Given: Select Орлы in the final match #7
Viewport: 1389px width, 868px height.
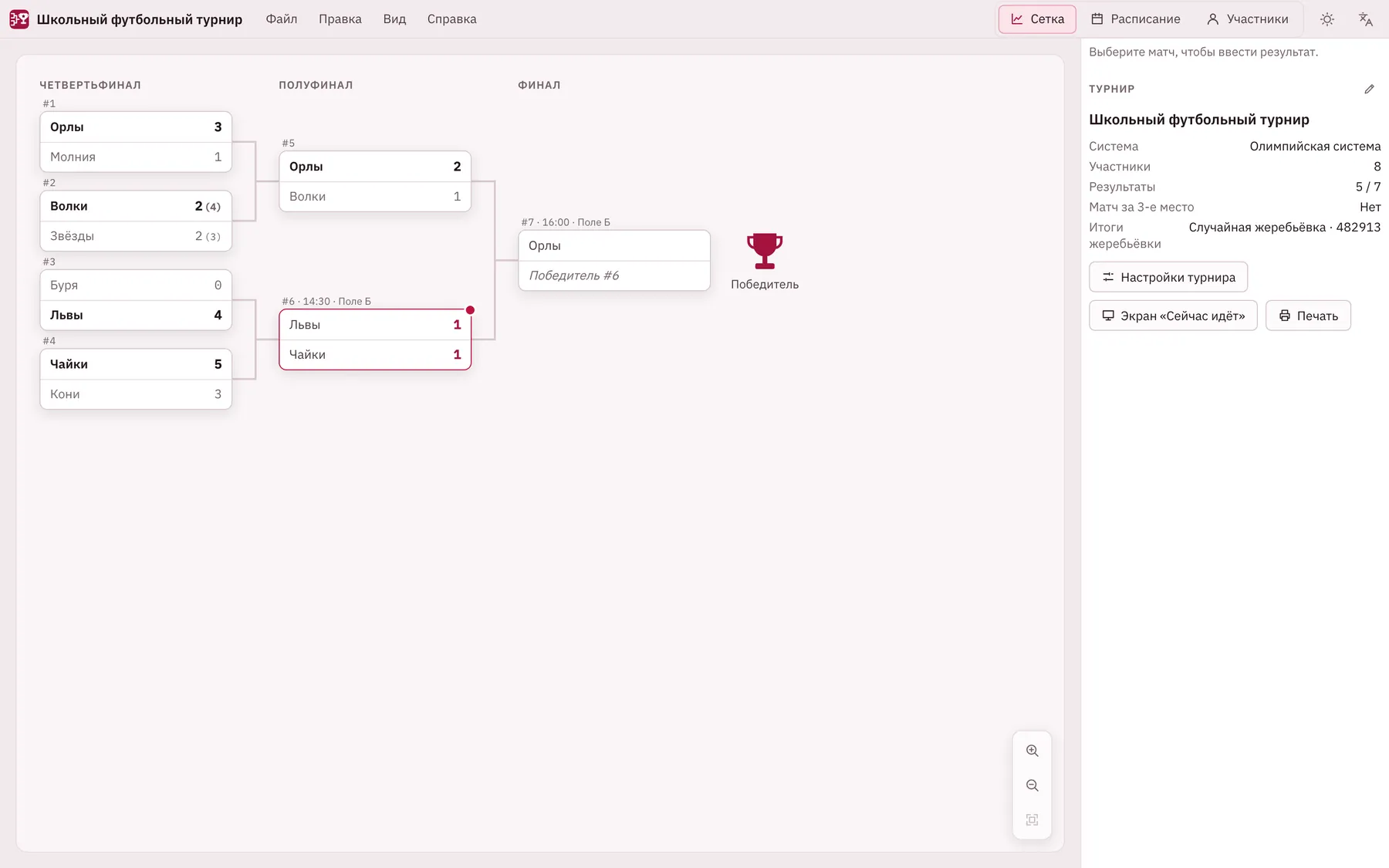Looking at the screenshot, I should (614, 246).
